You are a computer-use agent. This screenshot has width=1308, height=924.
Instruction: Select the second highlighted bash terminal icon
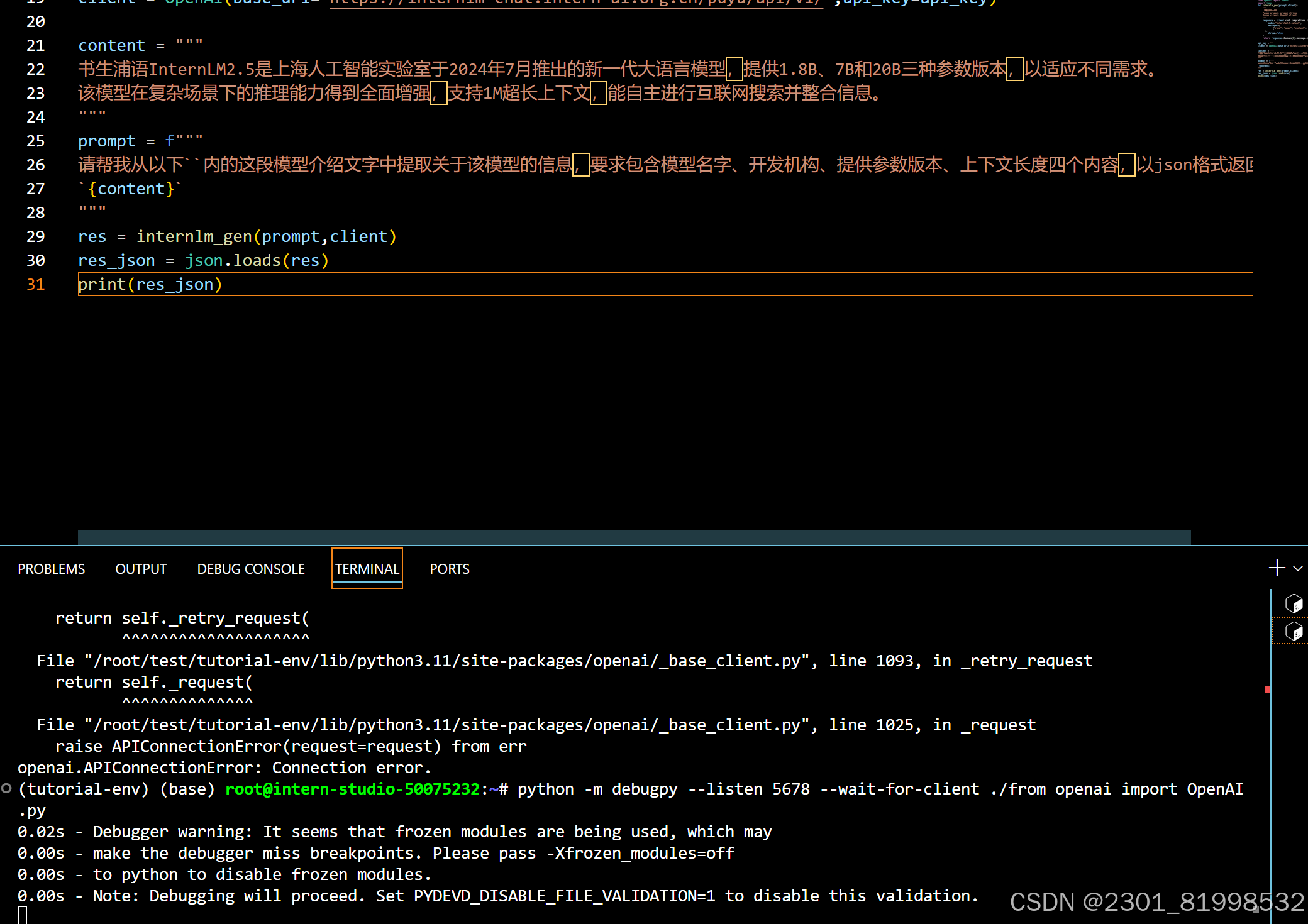(1294, 631)
